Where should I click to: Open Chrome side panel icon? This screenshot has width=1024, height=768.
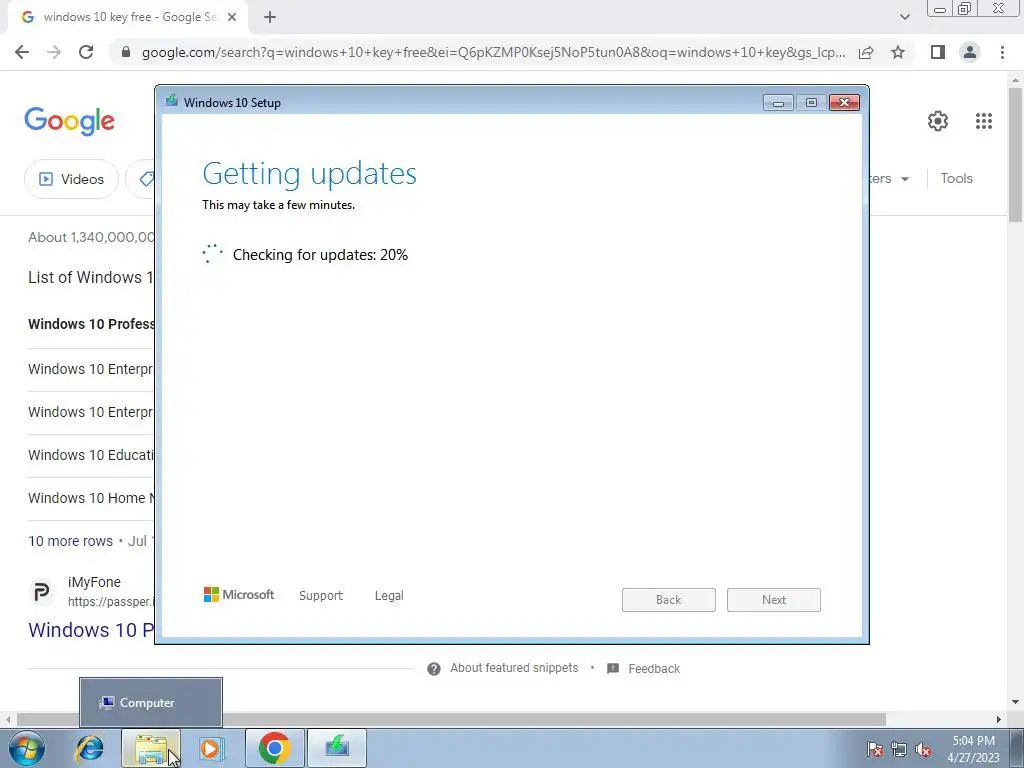pyautogui.click(x=938, y=52)
